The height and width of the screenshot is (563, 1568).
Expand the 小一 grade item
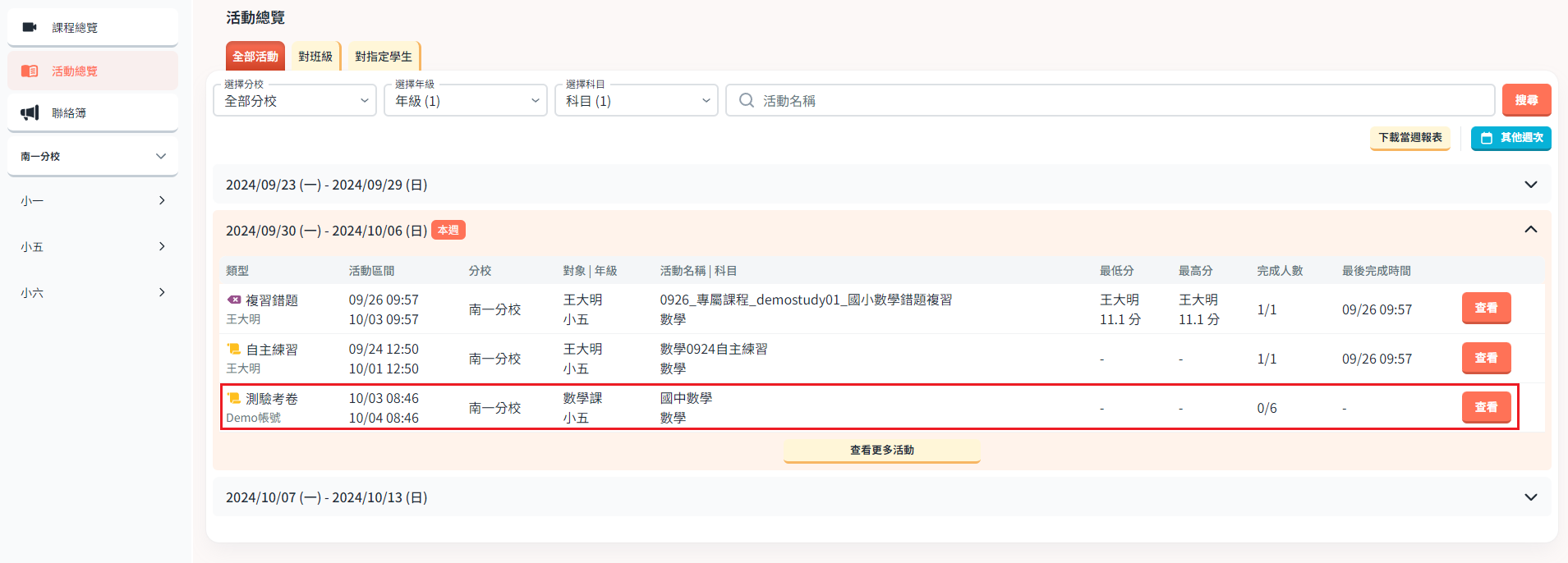pos(93,200)
